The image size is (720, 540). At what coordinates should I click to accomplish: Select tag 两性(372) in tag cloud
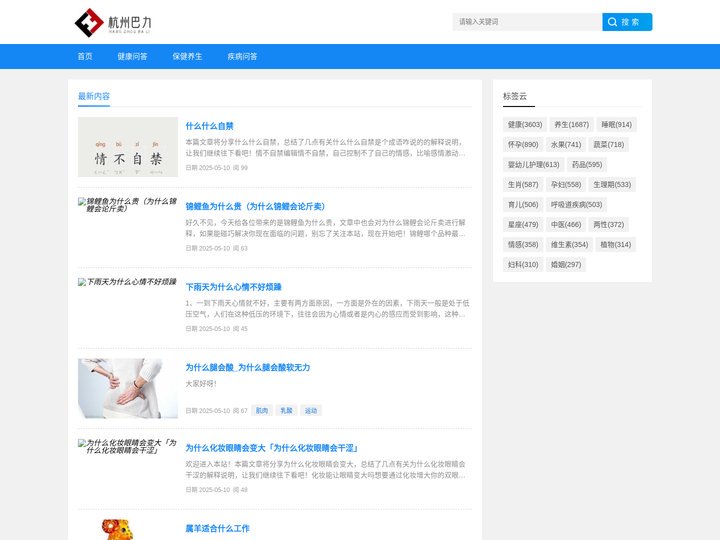click(x=609, y=225)
